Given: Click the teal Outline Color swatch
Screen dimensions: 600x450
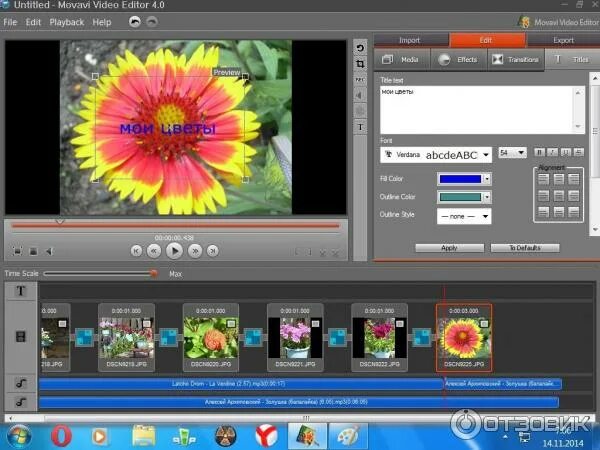Looking at the screenshot, I should [x=460, y=197].
